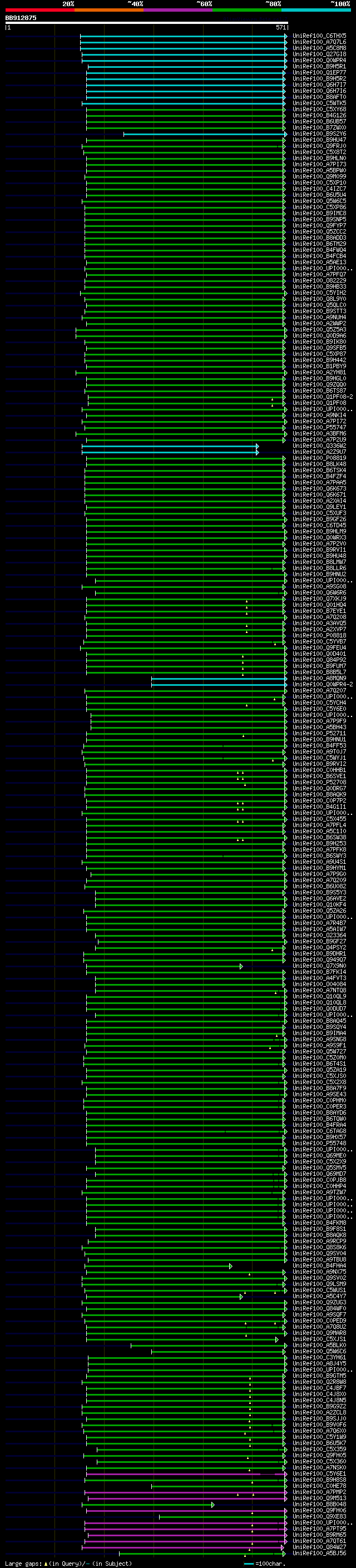Open hit UniRef100_Q0WPR4
Viewport: 356px width, 1568px height.
point(319,60)
